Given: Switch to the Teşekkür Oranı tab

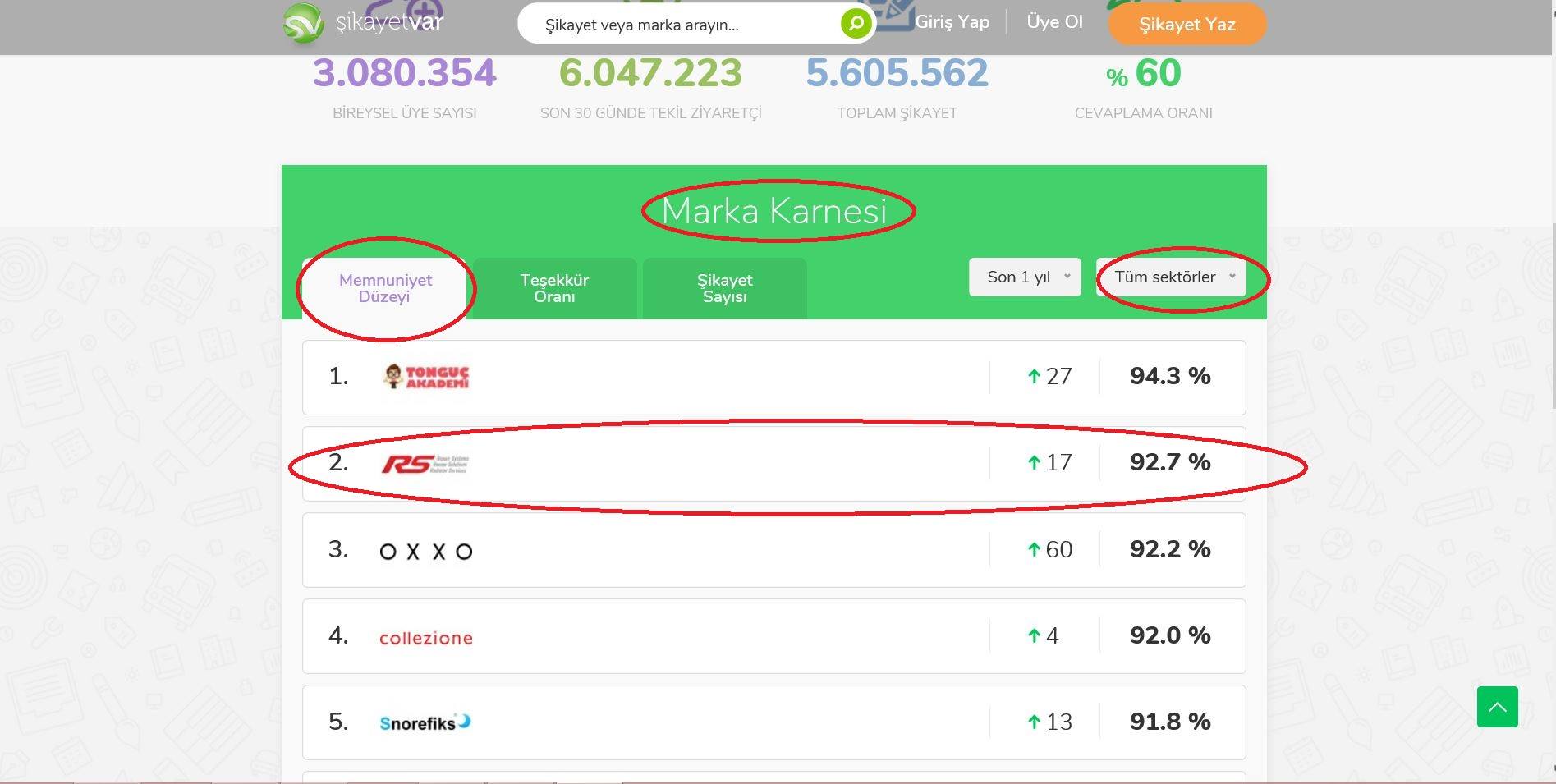Looking at the screenshot, I should pyautogui.click(x=554, y=288).
